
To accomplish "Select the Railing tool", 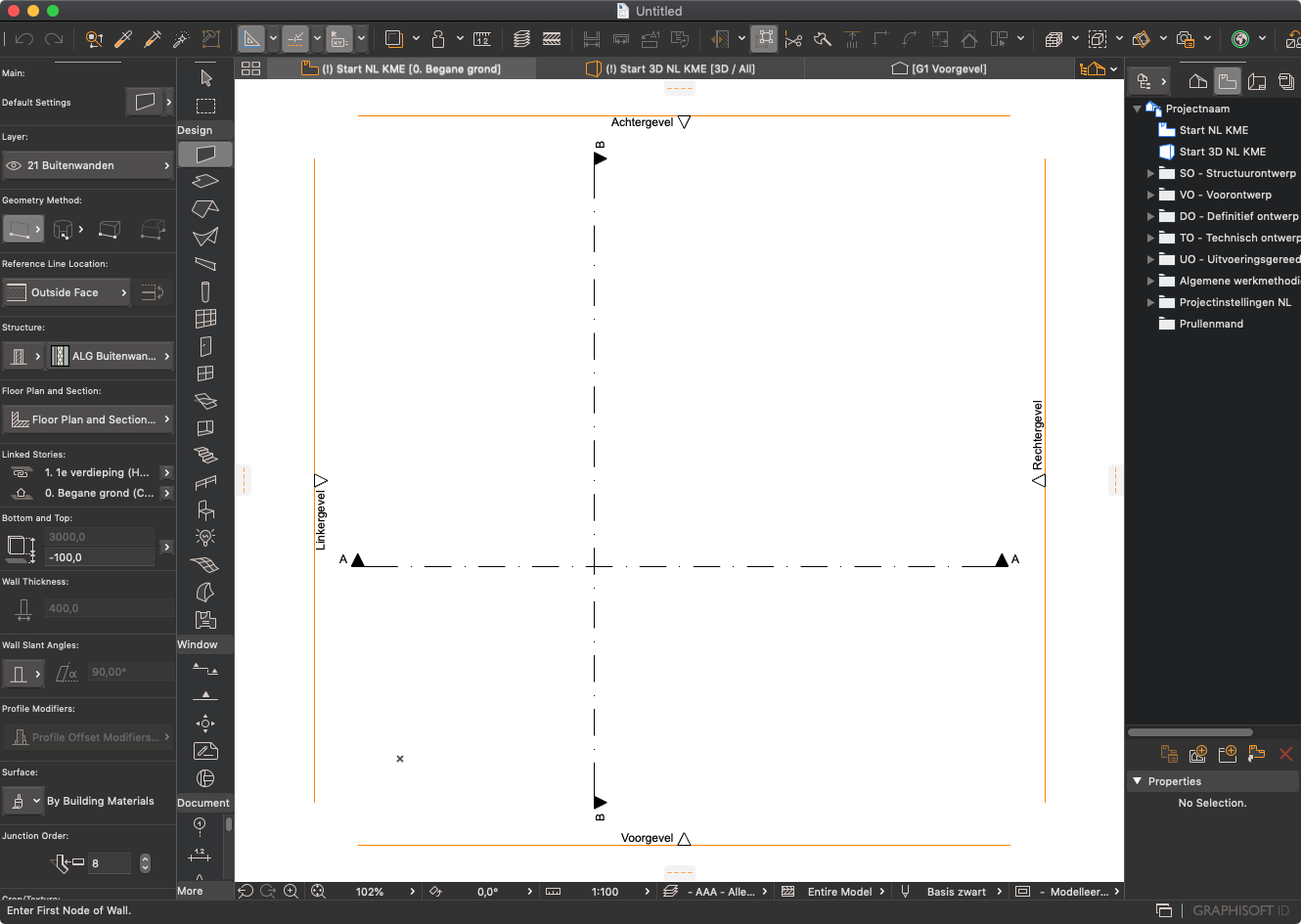I will pos(205,483).
